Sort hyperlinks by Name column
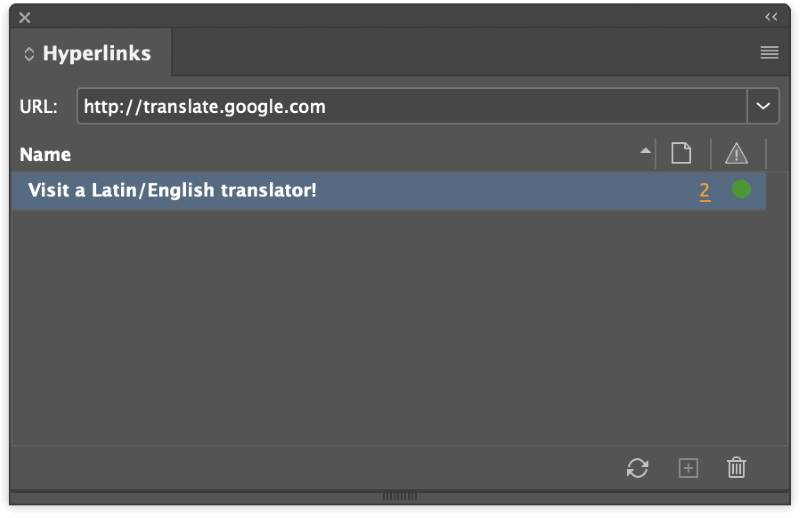 click(45, 154)
